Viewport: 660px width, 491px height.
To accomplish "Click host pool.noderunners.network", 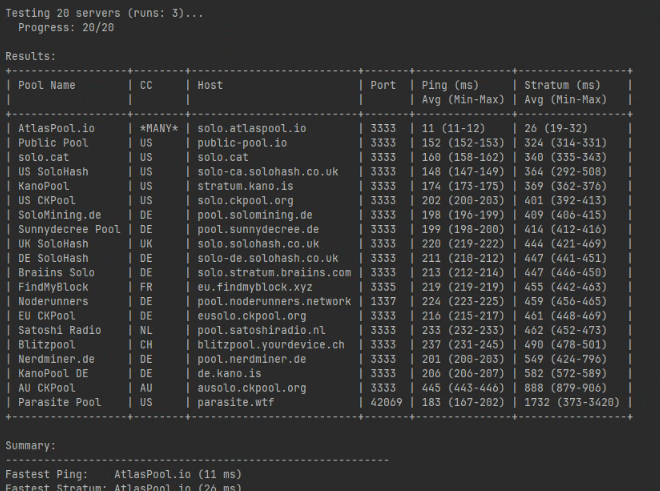I will click(x=274, y=302).
